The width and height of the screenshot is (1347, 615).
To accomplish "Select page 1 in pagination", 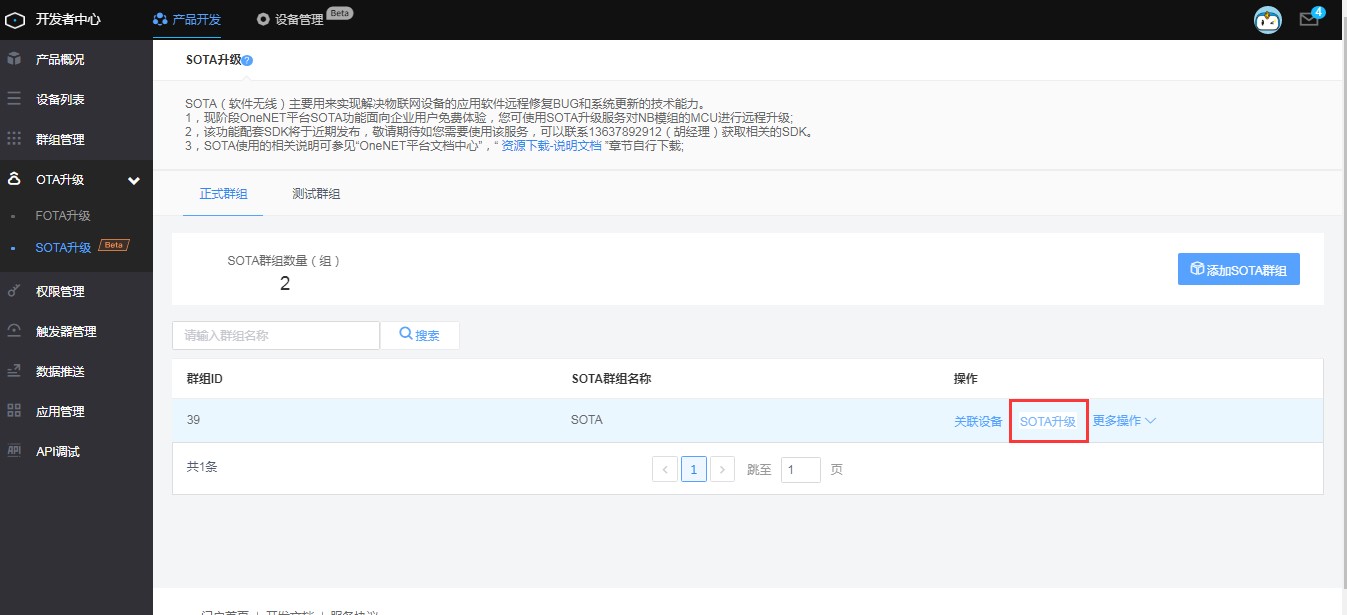I will tap(694, 469).
